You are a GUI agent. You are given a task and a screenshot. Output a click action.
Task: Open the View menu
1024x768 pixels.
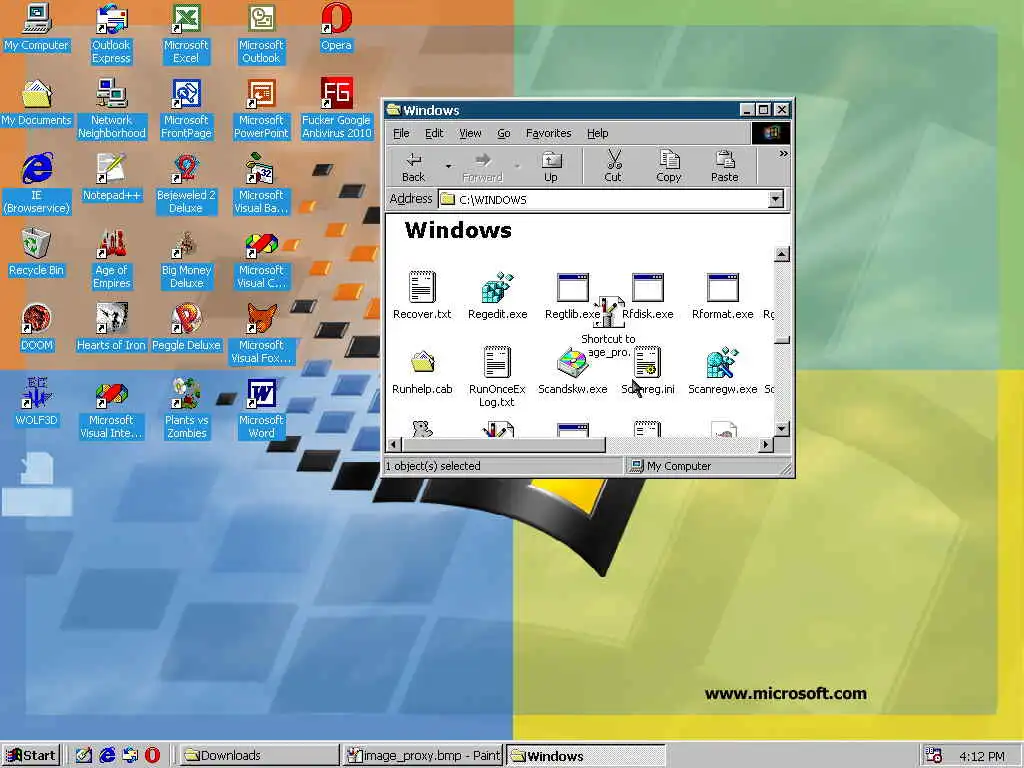click(470, 133)
